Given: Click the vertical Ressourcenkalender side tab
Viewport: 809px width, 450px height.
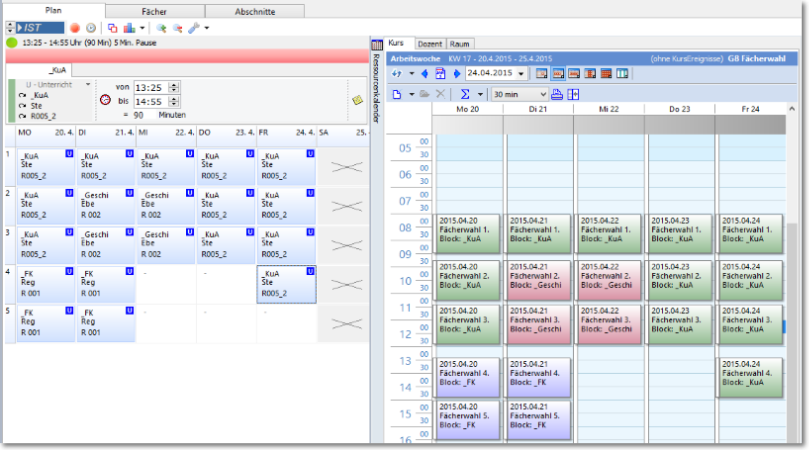Looking at the screenshot, I should pos(377,90).
